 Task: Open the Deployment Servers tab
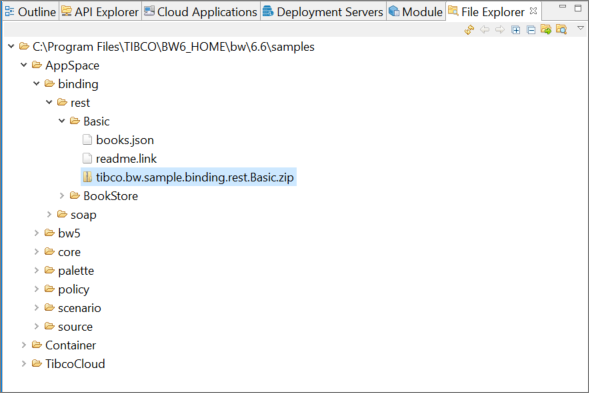click(323, 12)
